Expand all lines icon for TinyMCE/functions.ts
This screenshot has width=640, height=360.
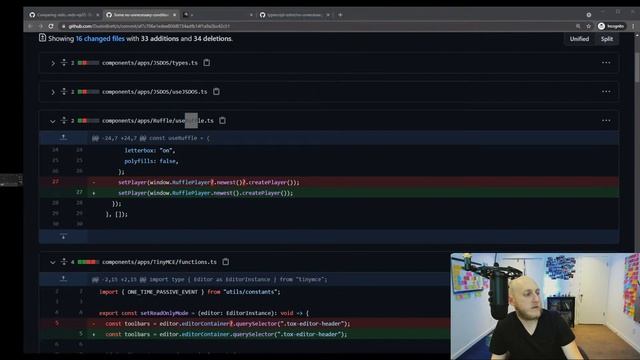pyautogui.click(x=64, y=262)
